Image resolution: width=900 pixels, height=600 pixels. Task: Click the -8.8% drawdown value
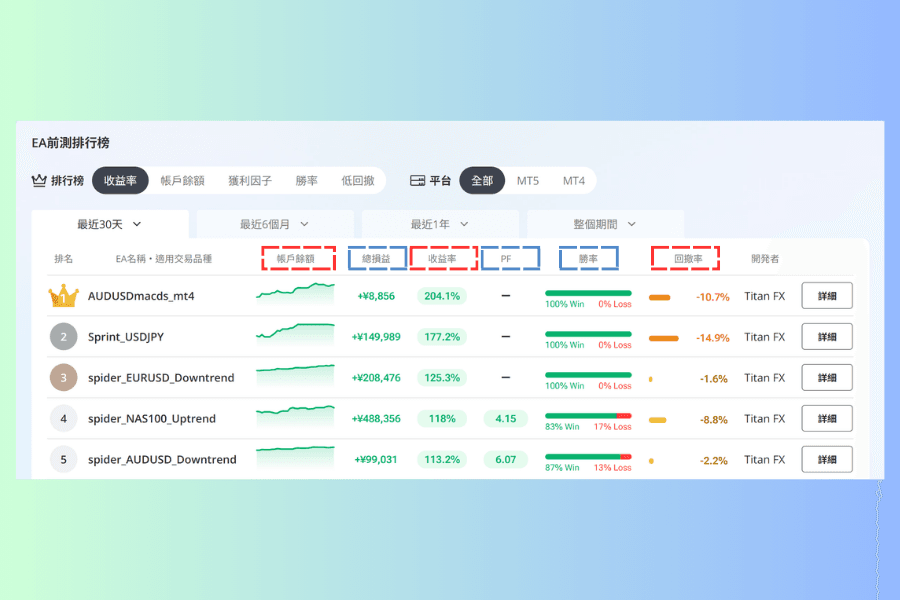click(x=713, y=420)
